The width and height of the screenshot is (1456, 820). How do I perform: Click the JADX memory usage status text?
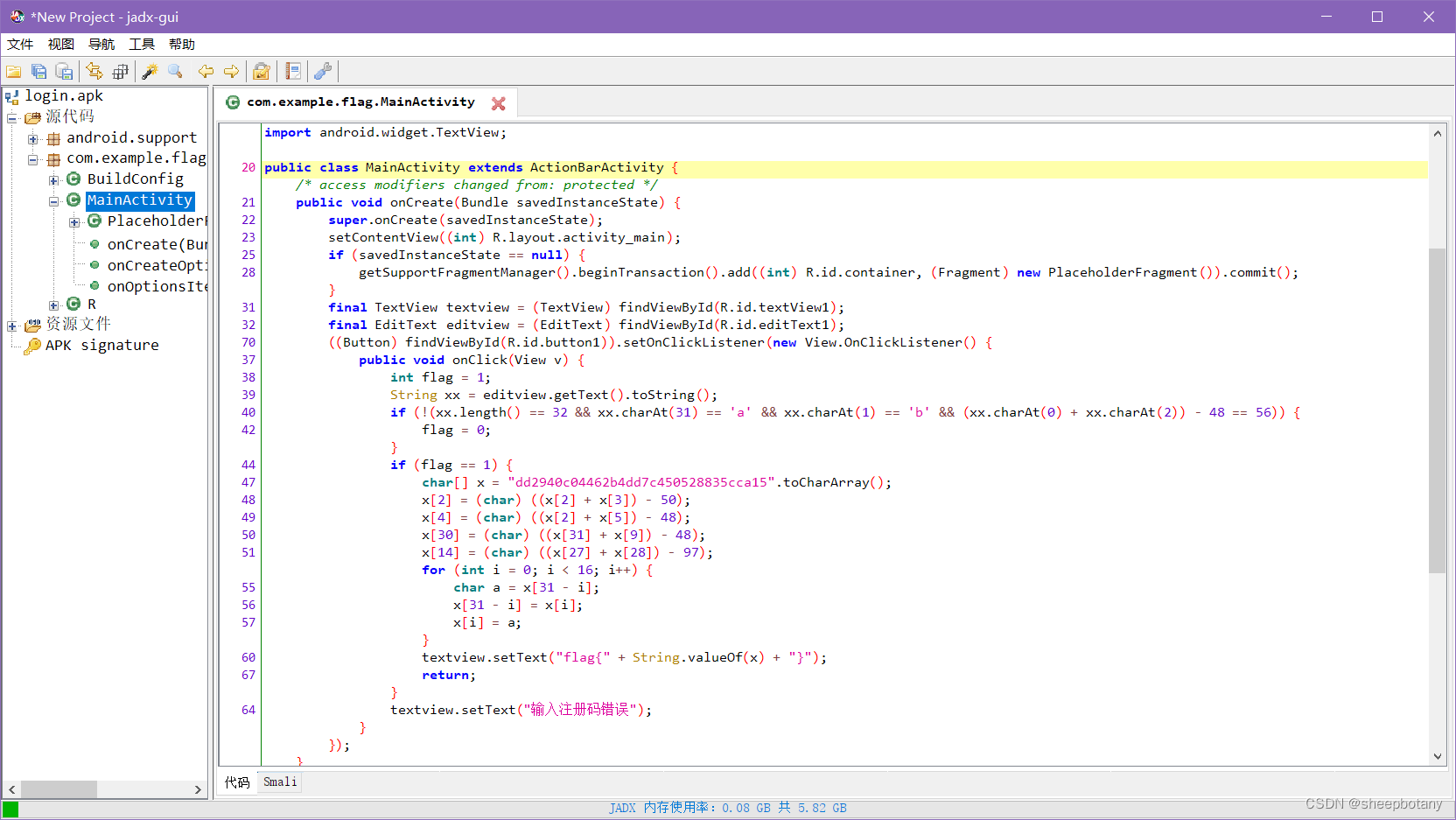[728, 808]
